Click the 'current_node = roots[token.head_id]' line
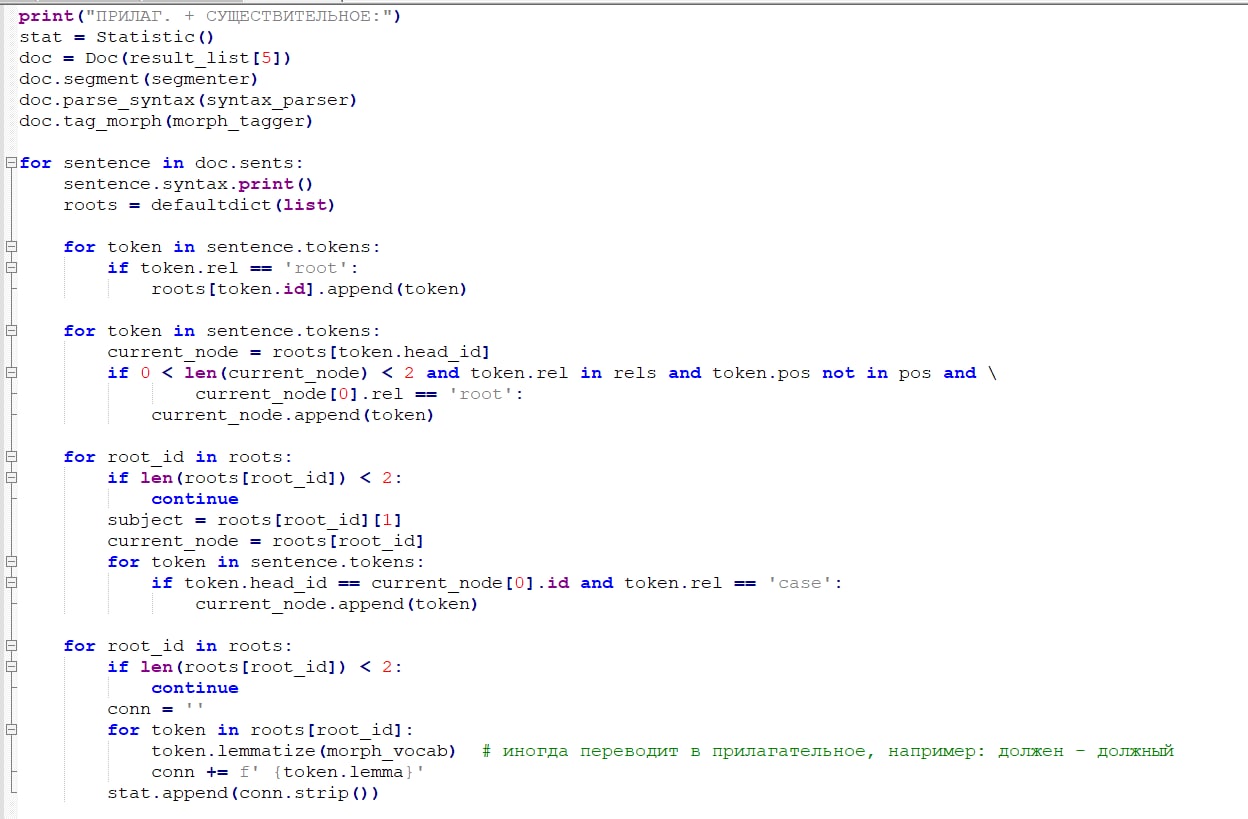Screen dimensions: 1248x819 [x=298, y=352]
